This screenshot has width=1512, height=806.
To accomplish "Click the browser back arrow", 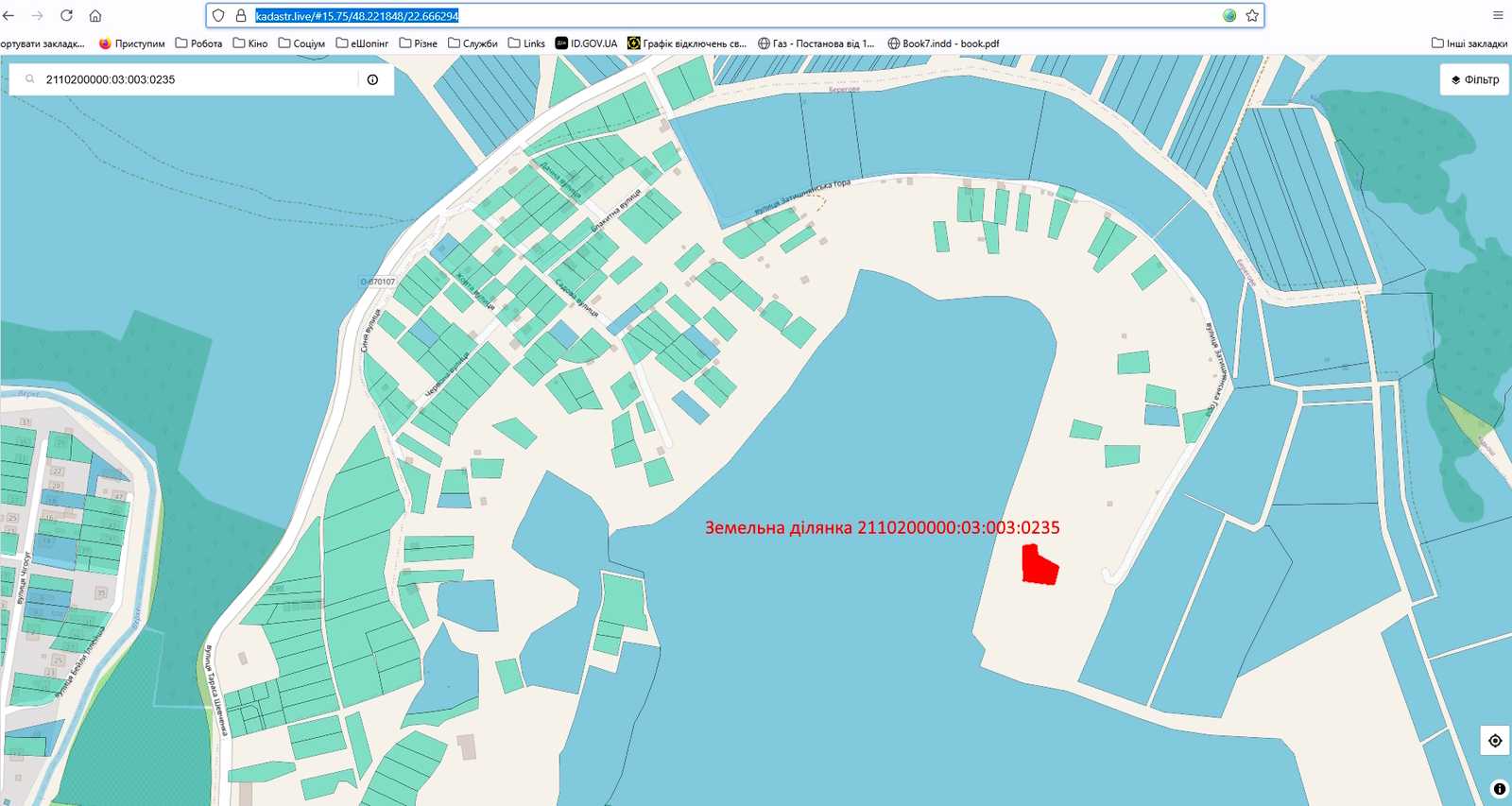I will 9,15.
